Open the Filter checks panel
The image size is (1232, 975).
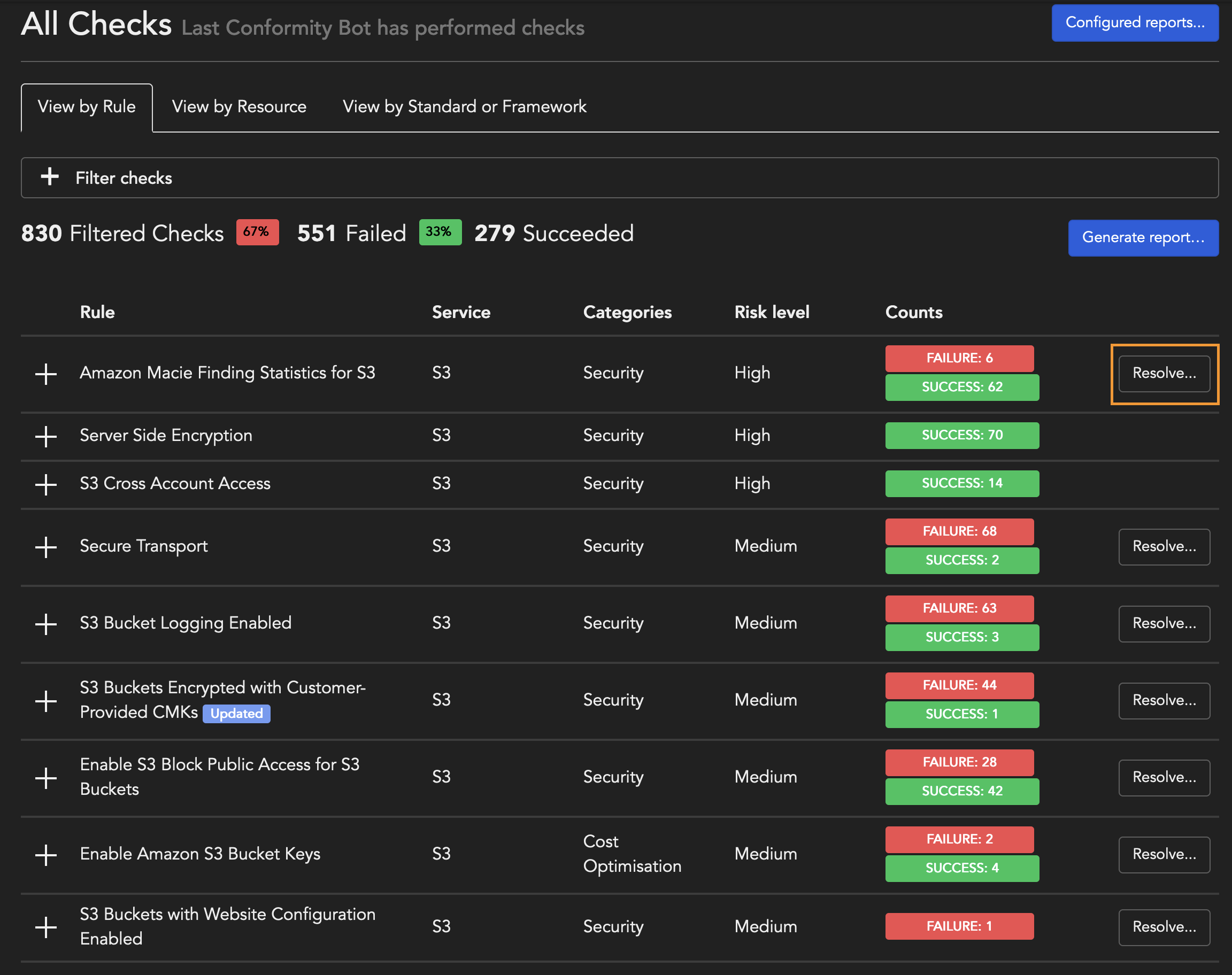click(124, 177)
